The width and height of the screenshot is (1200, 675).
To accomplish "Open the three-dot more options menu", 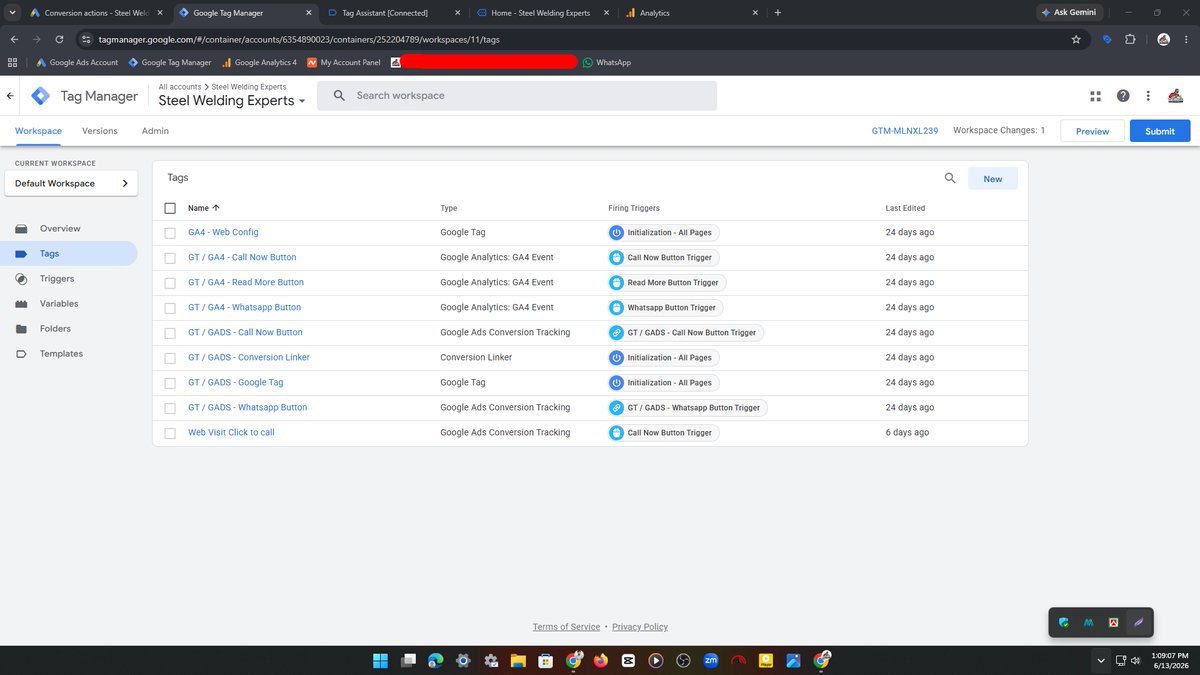I will point(1149,96).
